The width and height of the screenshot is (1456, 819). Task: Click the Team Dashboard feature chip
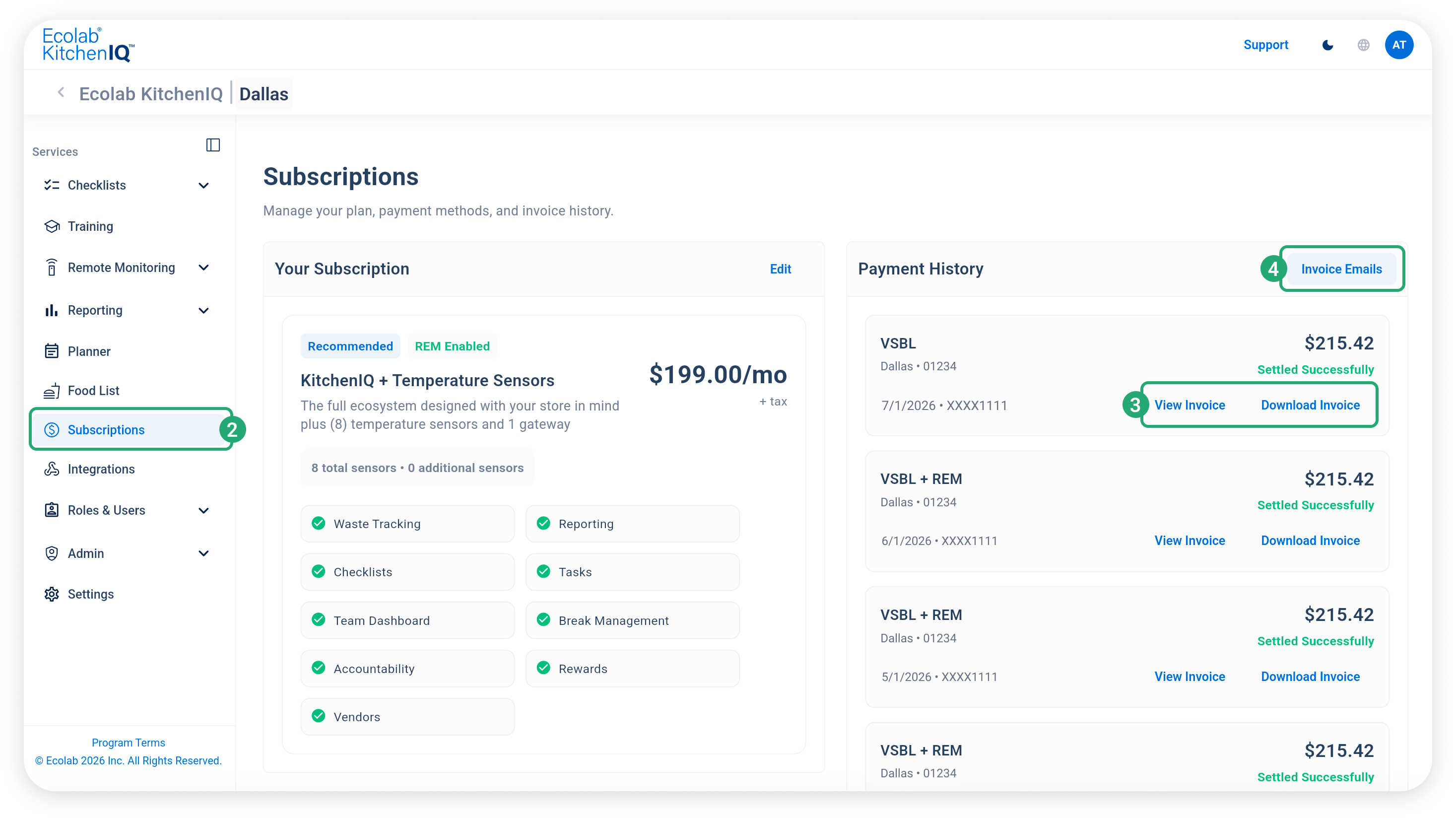coord(407,620)
